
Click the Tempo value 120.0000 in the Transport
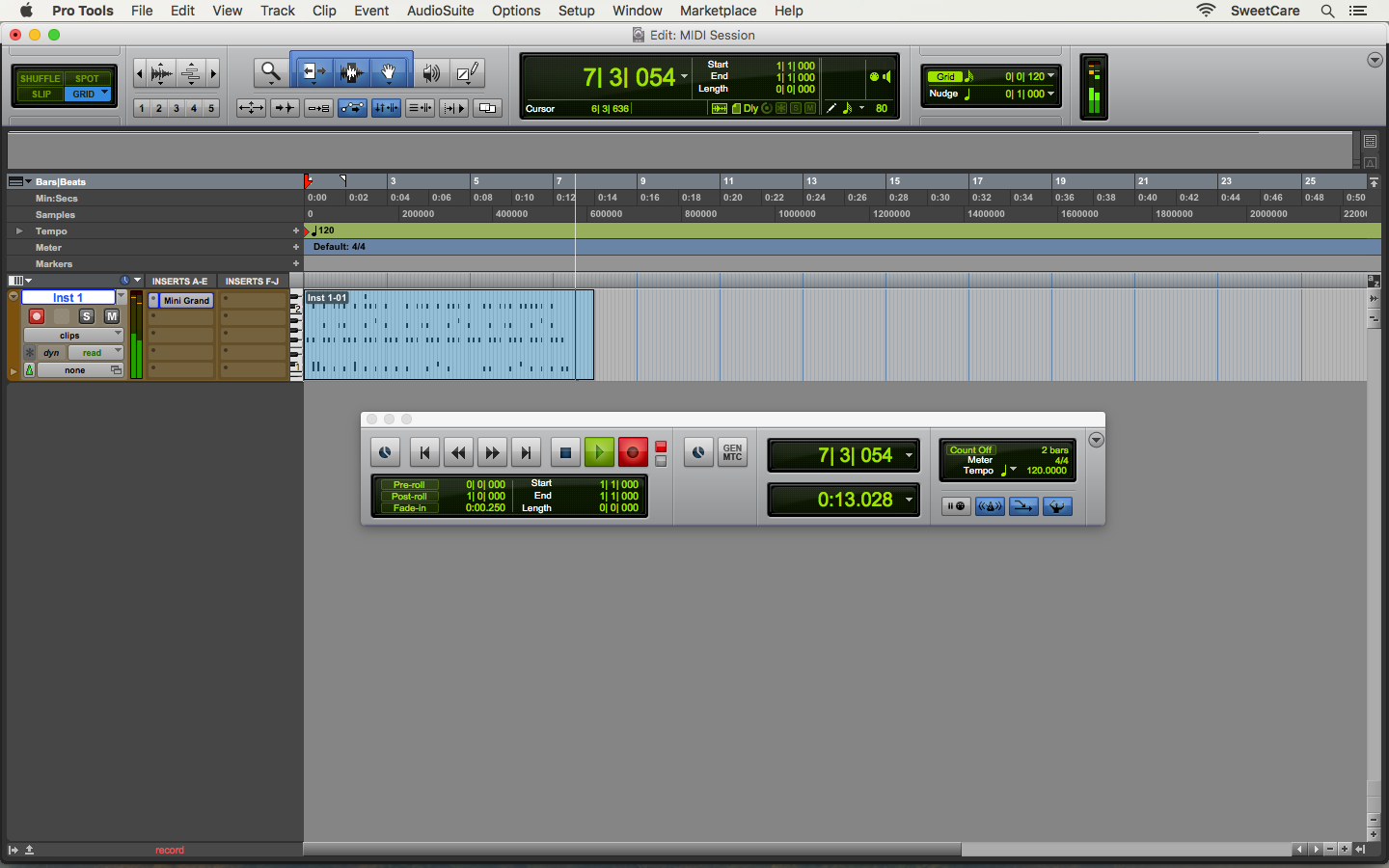click(1047, 471)
